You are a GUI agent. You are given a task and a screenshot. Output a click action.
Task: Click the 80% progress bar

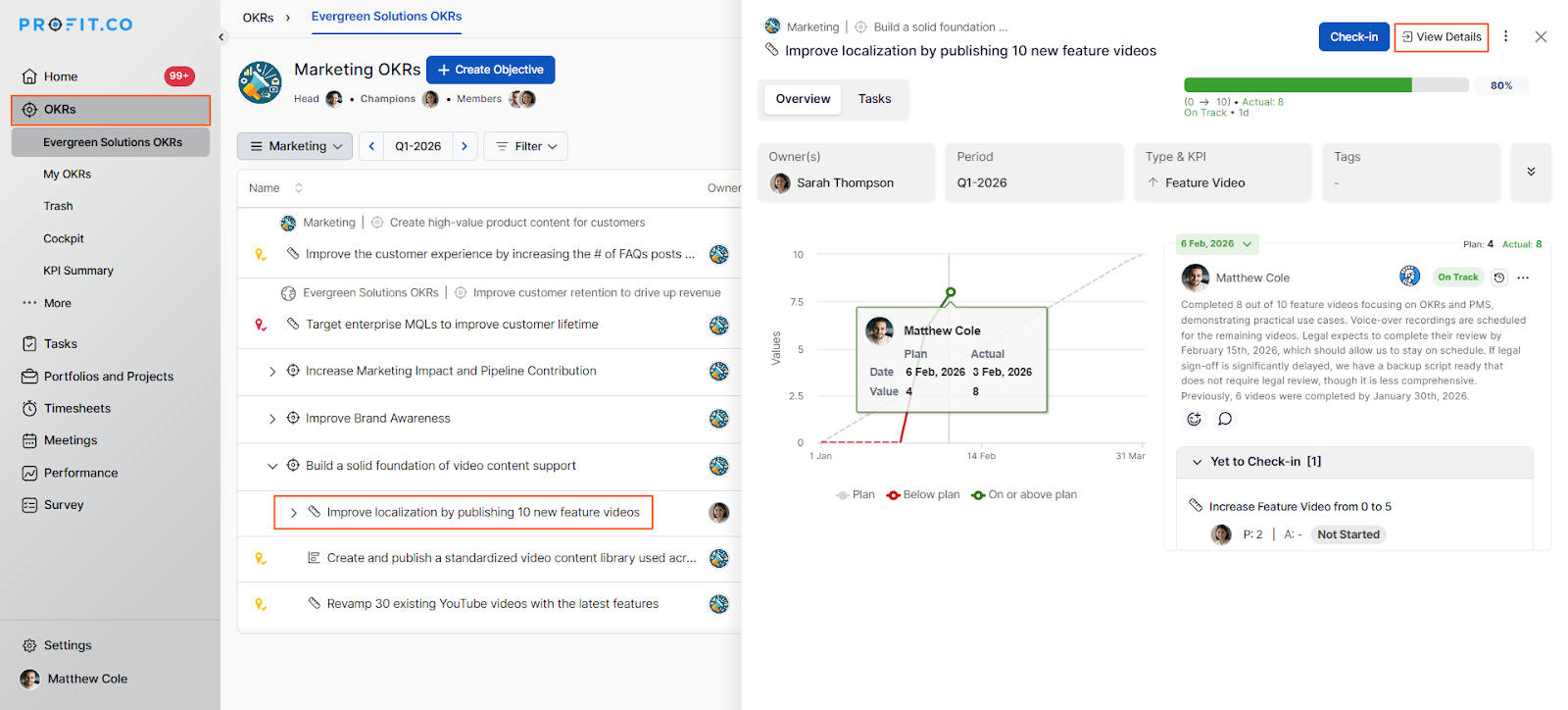pos(1326,85)
